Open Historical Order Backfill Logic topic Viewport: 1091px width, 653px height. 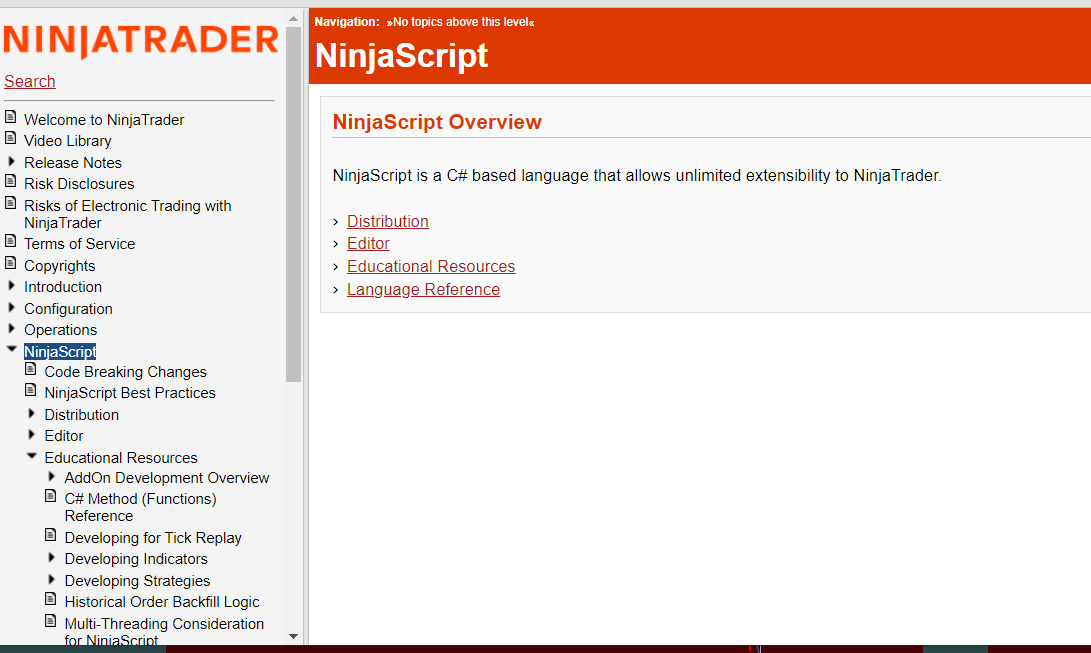pyautogui.click(x=162, y=602)
